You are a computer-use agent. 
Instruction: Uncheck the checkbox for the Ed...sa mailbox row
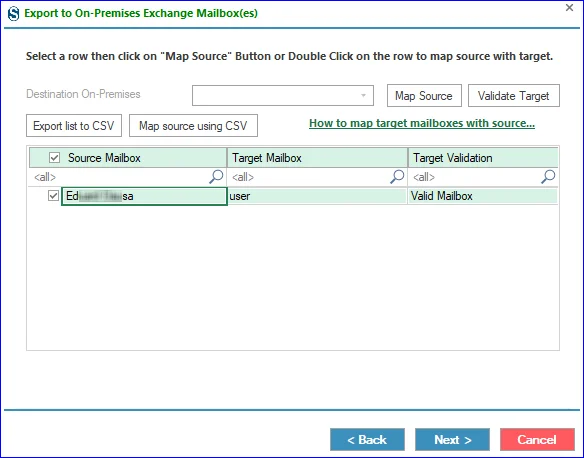point(54,195)
